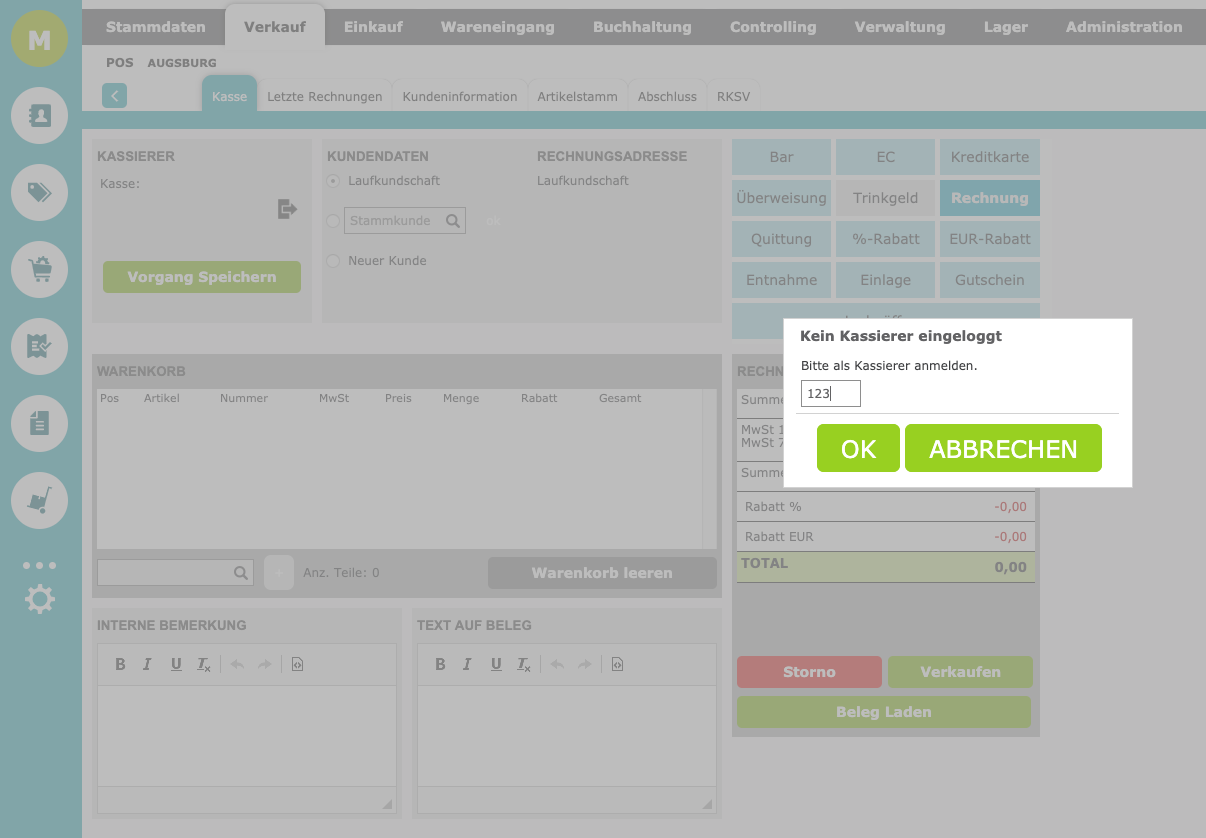Confirm cashier login with OK button
1206x838 pixels.
[858, 449]
